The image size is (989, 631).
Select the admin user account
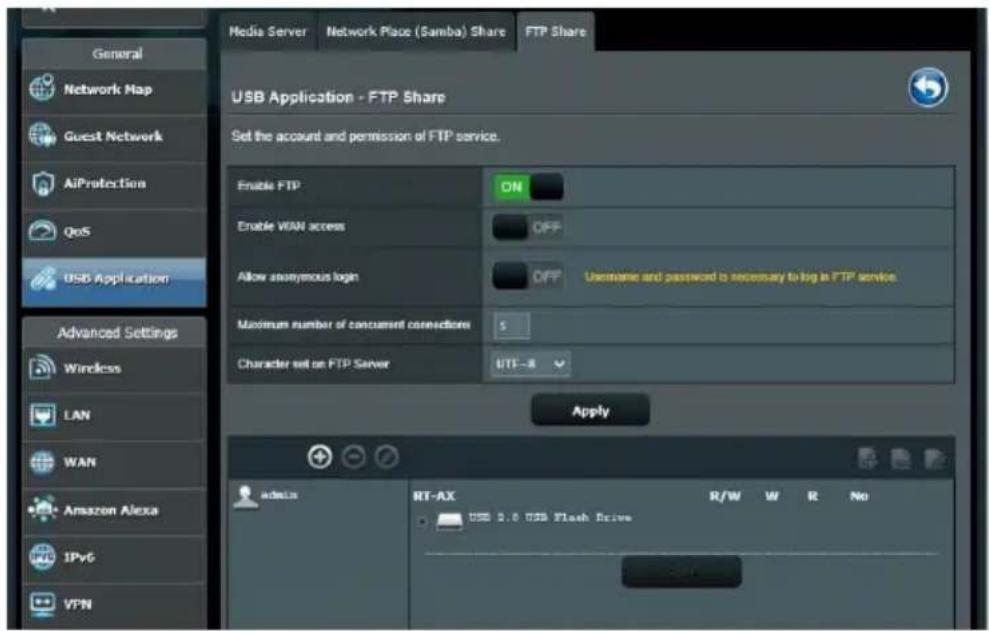266,496
